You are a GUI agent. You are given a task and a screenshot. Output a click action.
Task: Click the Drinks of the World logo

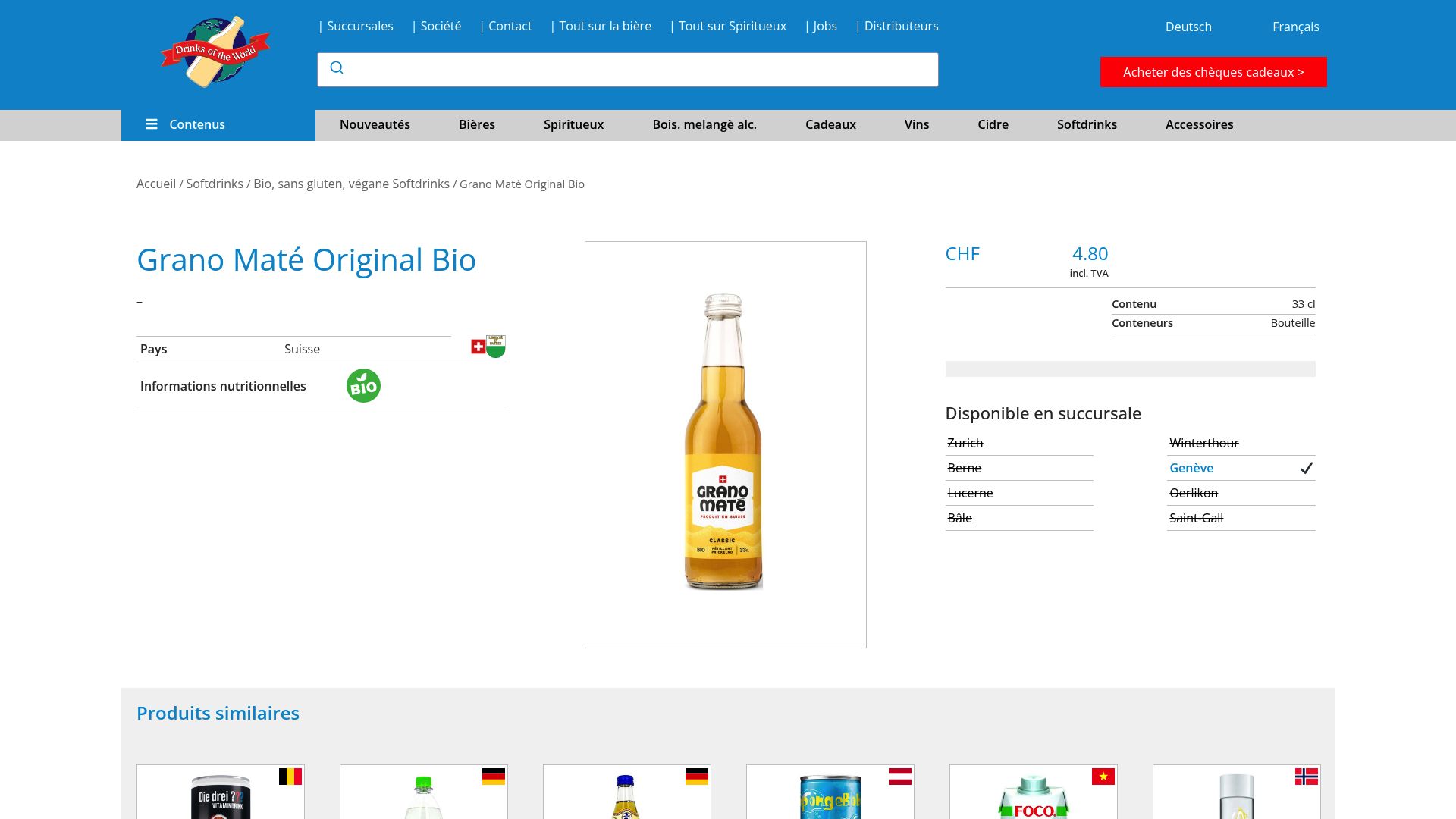point(216,51)
